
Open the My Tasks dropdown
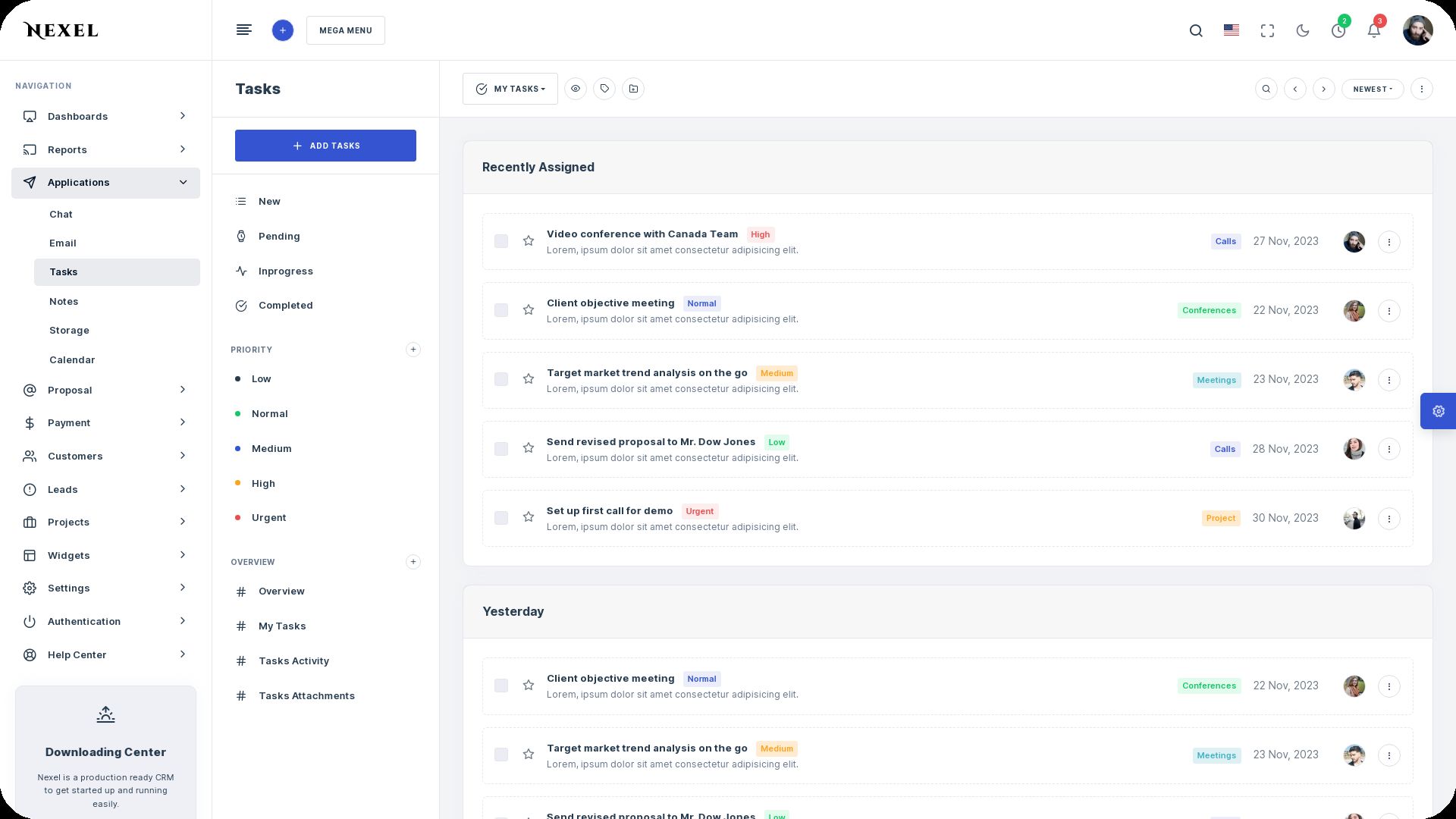510,89
